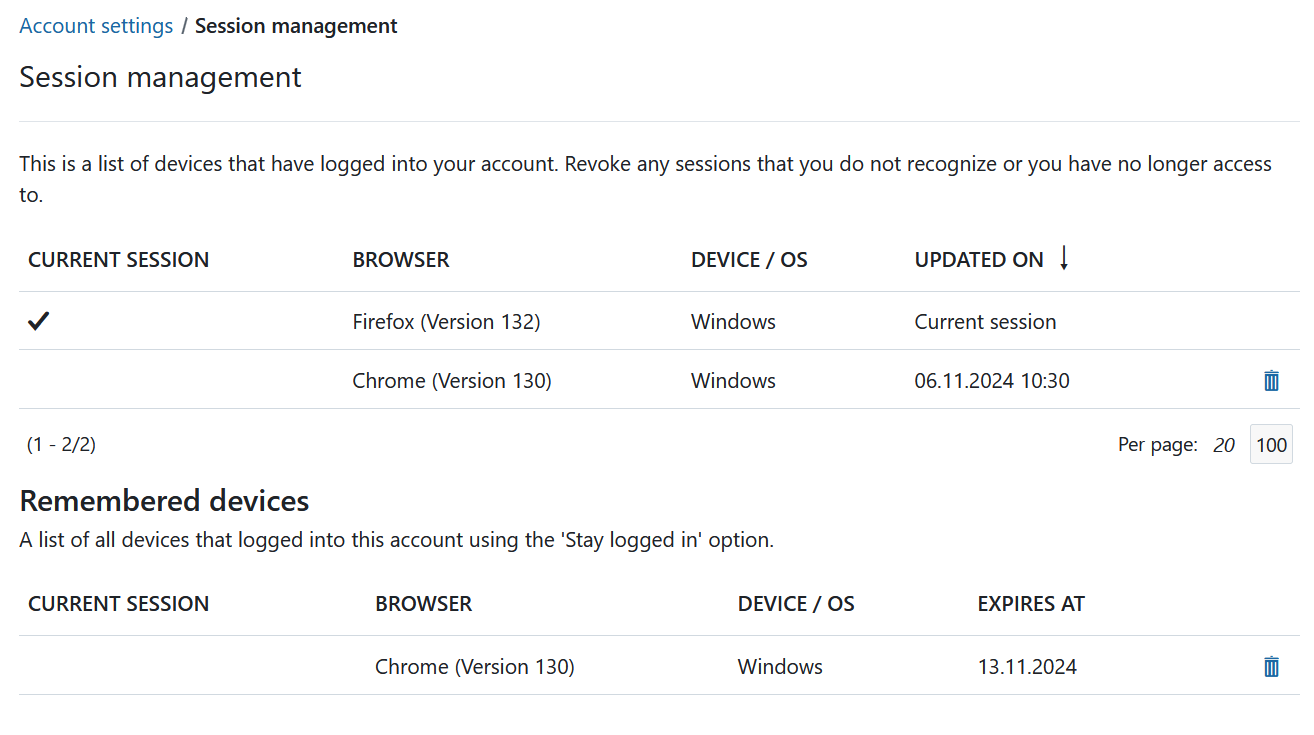Select the descending sort indicator in sessions table
This screenshot has height=735, width=1314.
point(1063,258)
